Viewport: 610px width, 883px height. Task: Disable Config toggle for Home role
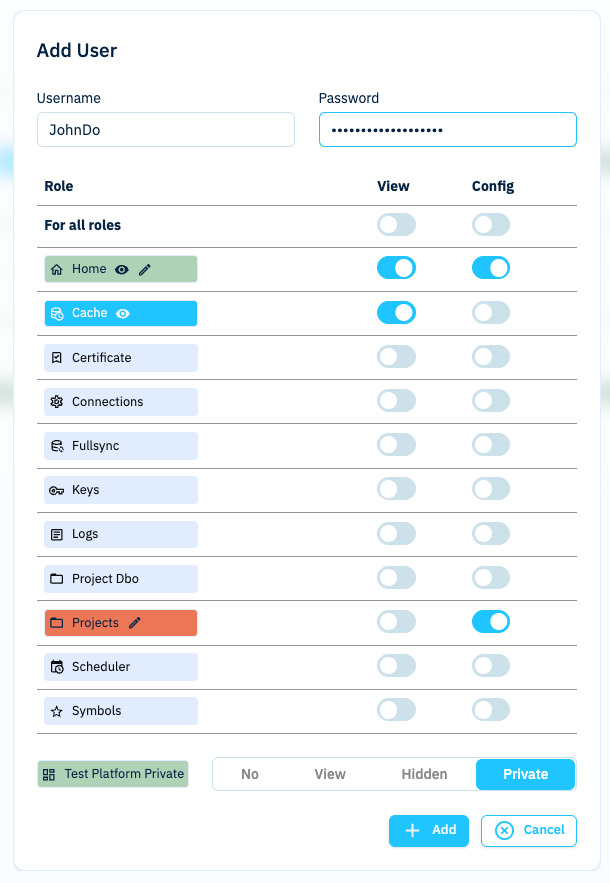(x=491, y=268)
